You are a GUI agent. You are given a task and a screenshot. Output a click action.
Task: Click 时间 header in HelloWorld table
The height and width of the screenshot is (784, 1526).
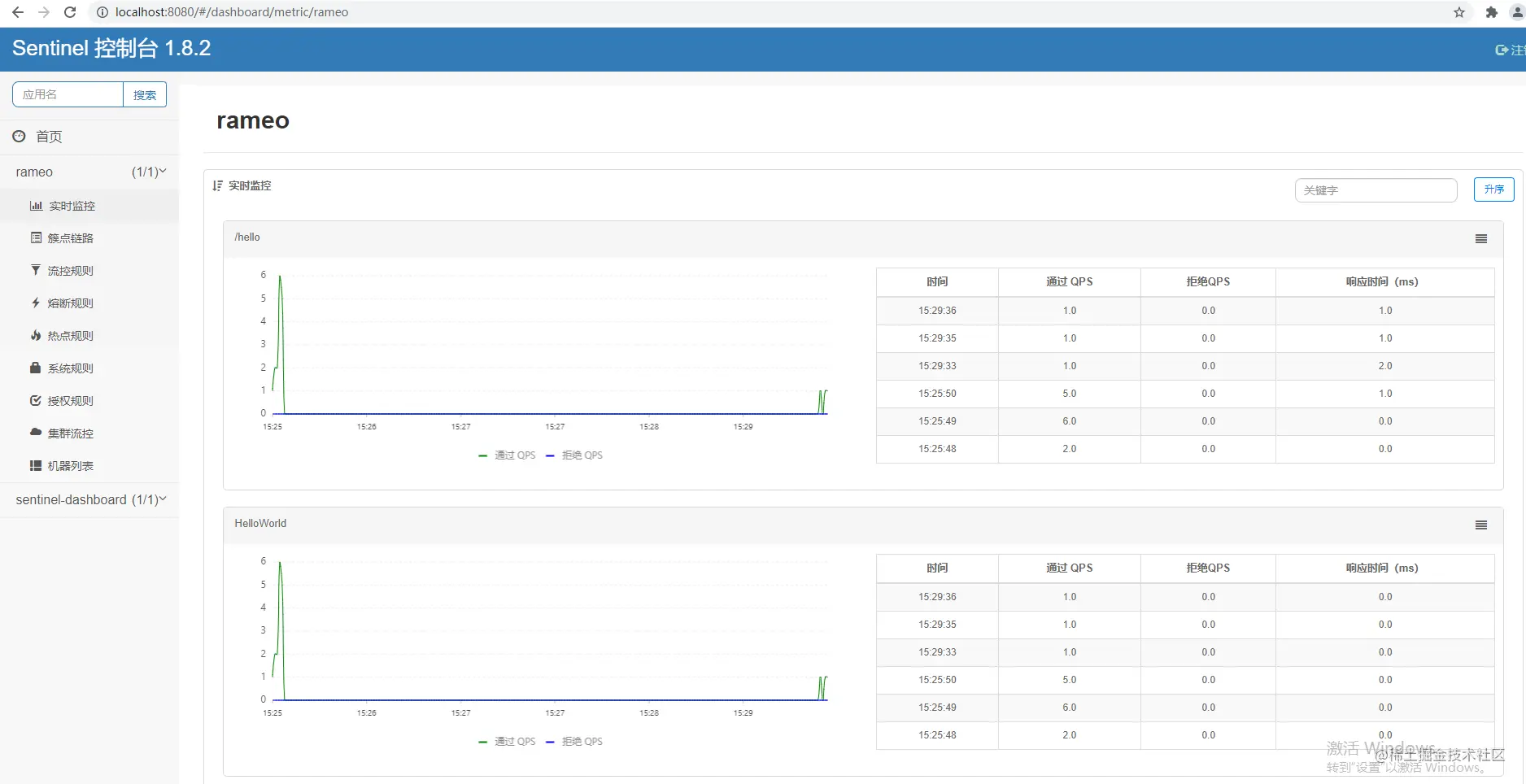[937, 568]
